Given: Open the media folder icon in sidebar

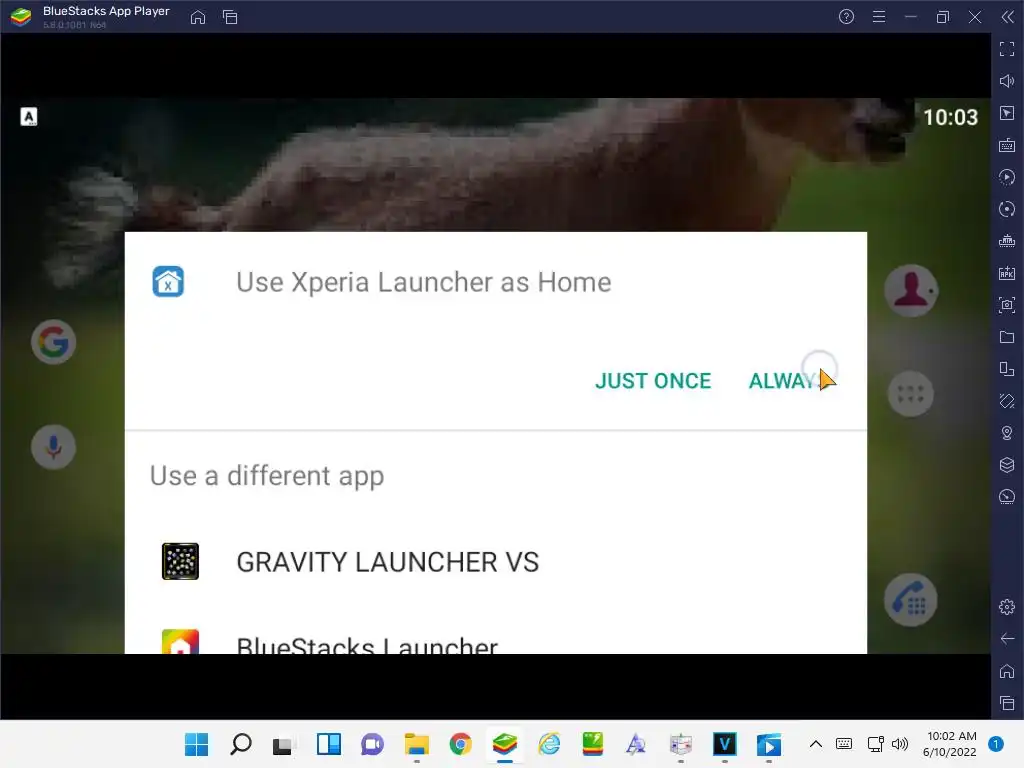Looking at the screenshot, I should coord(1007,337).
